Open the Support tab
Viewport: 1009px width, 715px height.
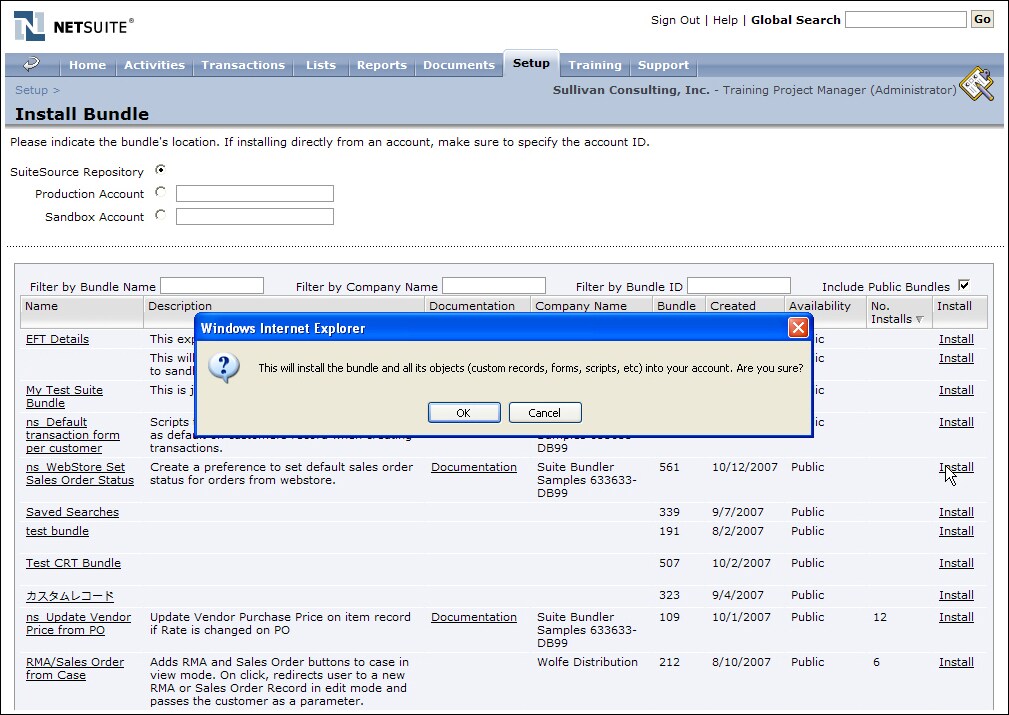coord(663,65)
